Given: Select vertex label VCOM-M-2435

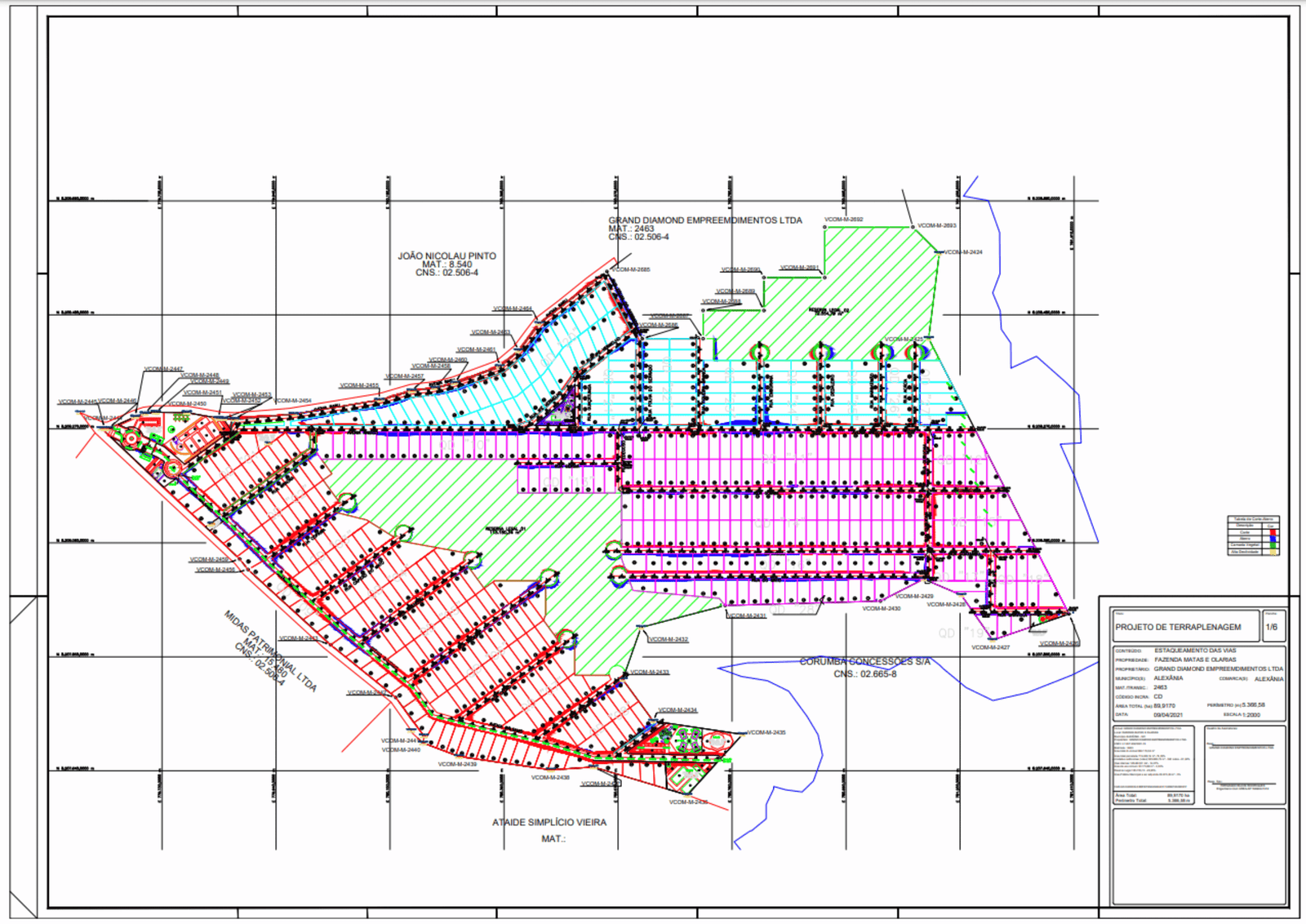Looking at the screenshot, I should 766,732.
